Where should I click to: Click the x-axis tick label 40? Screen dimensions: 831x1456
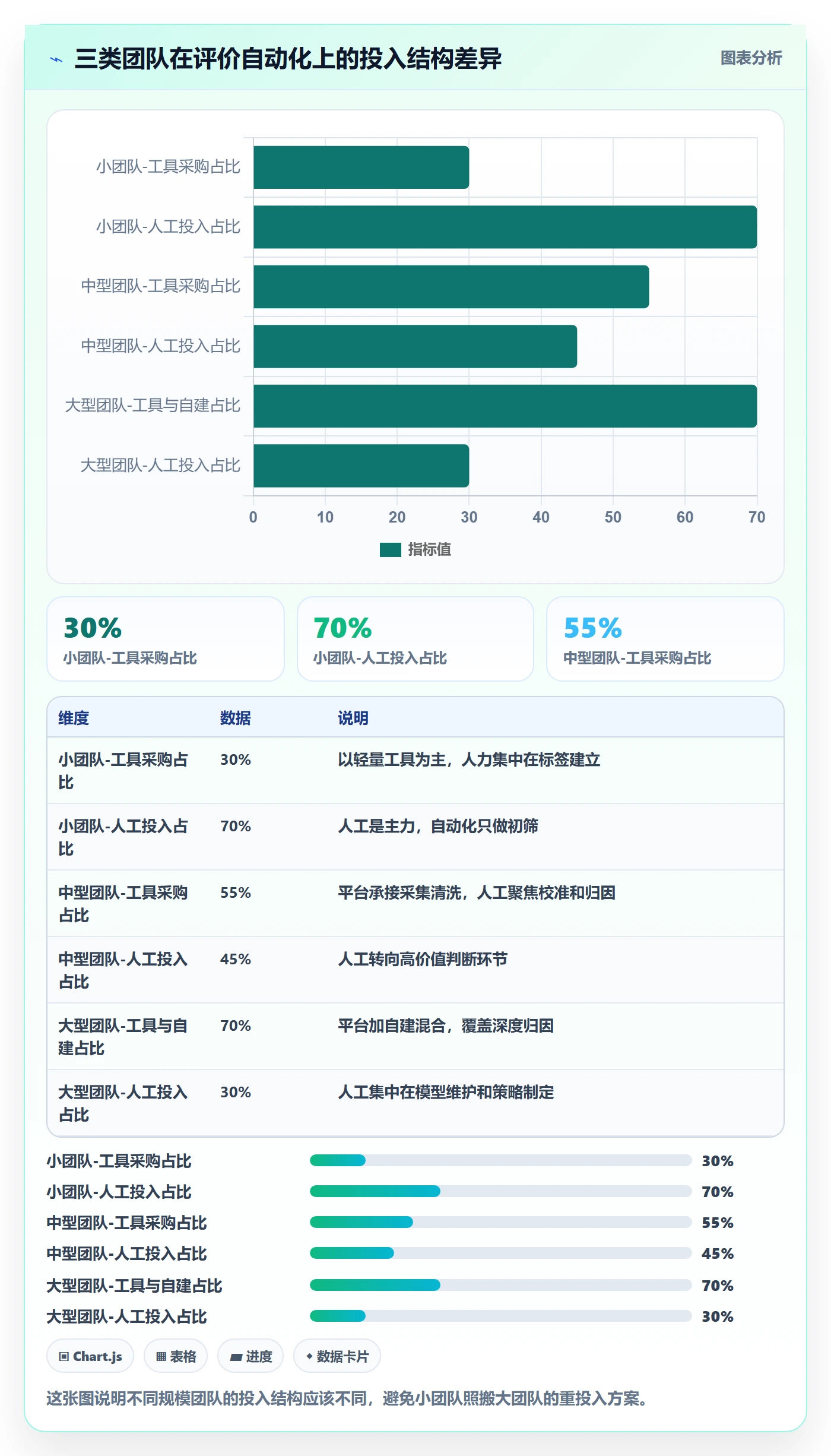coord(541,517)
